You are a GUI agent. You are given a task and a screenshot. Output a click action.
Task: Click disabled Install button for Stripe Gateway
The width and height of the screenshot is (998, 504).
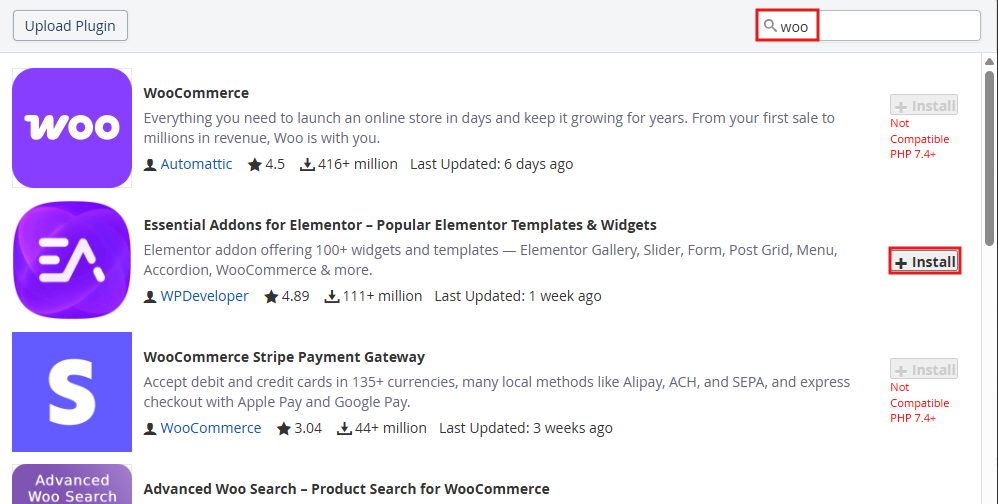click(x=924, y=370)
